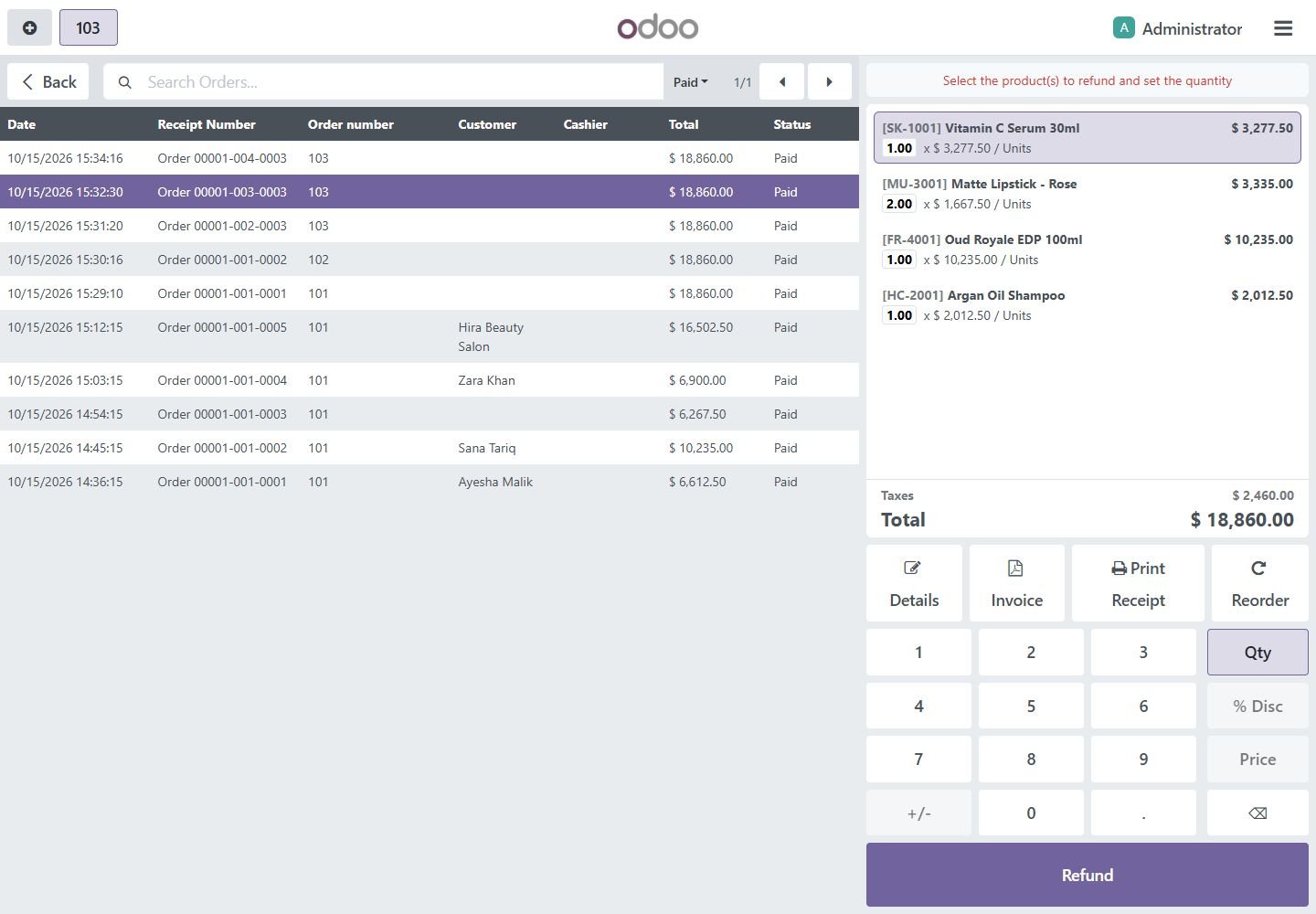Viewport: 1316px width, 914px height.
Task: Click numpad key 5
Action: (x=1031, y=706)
